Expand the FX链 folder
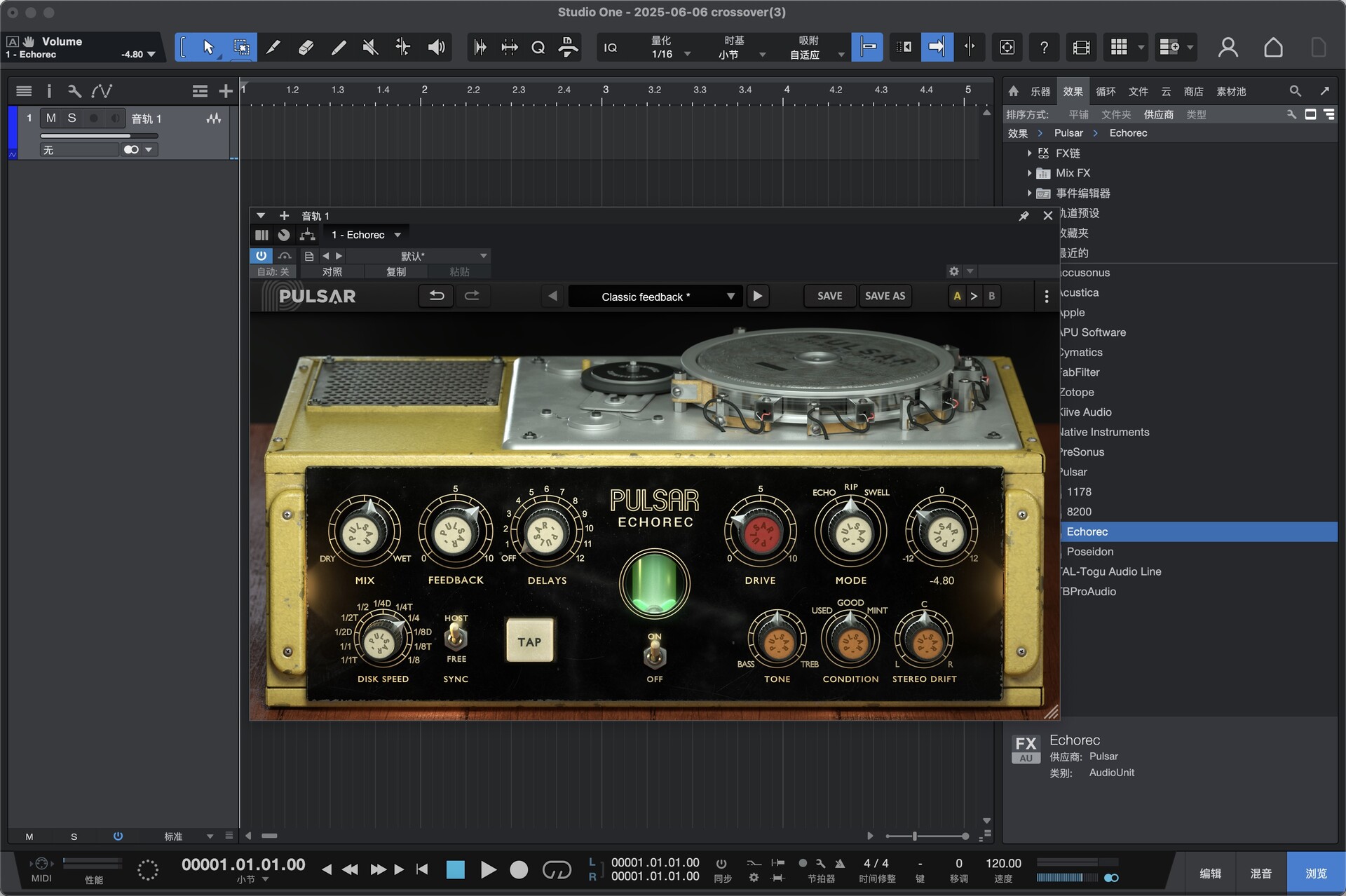This screenshot has height=896, width=1346. [x=1028, y=153]
